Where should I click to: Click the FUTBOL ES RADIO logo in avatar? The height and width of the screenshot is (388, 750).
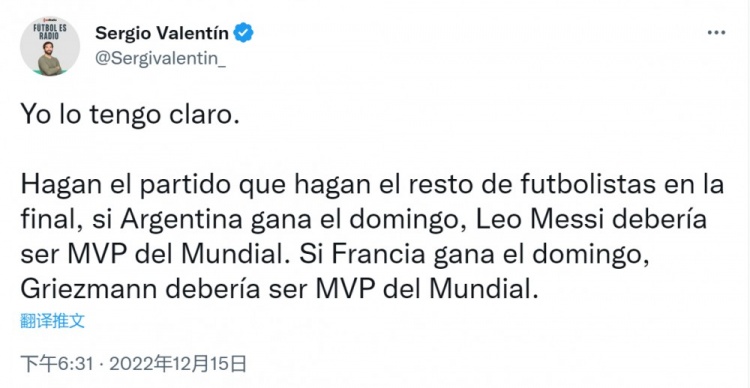(x=50, y=32)
